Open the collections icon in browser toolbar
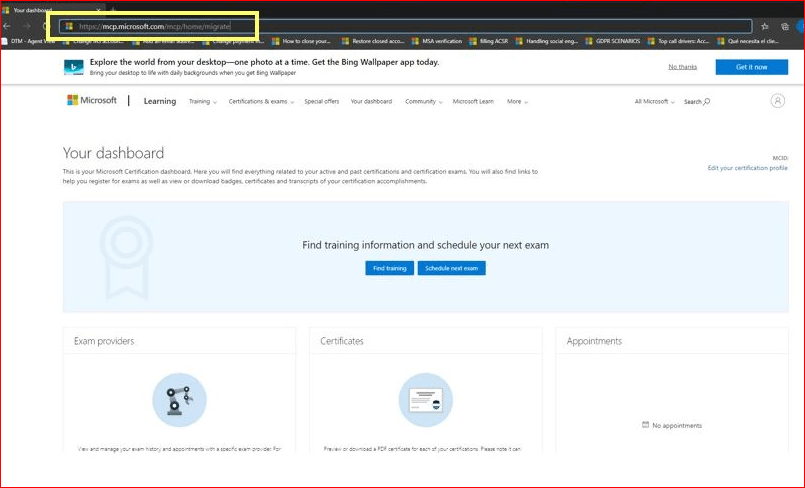 pyautogui.click(x=784, y=27)
